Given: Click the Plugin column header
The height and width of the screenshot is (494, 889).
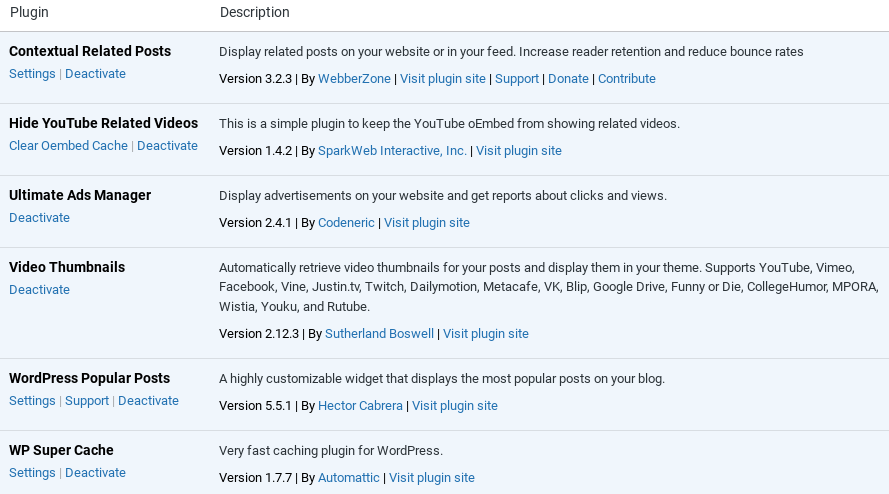Looking at the screenshot, I should point(29,12).
